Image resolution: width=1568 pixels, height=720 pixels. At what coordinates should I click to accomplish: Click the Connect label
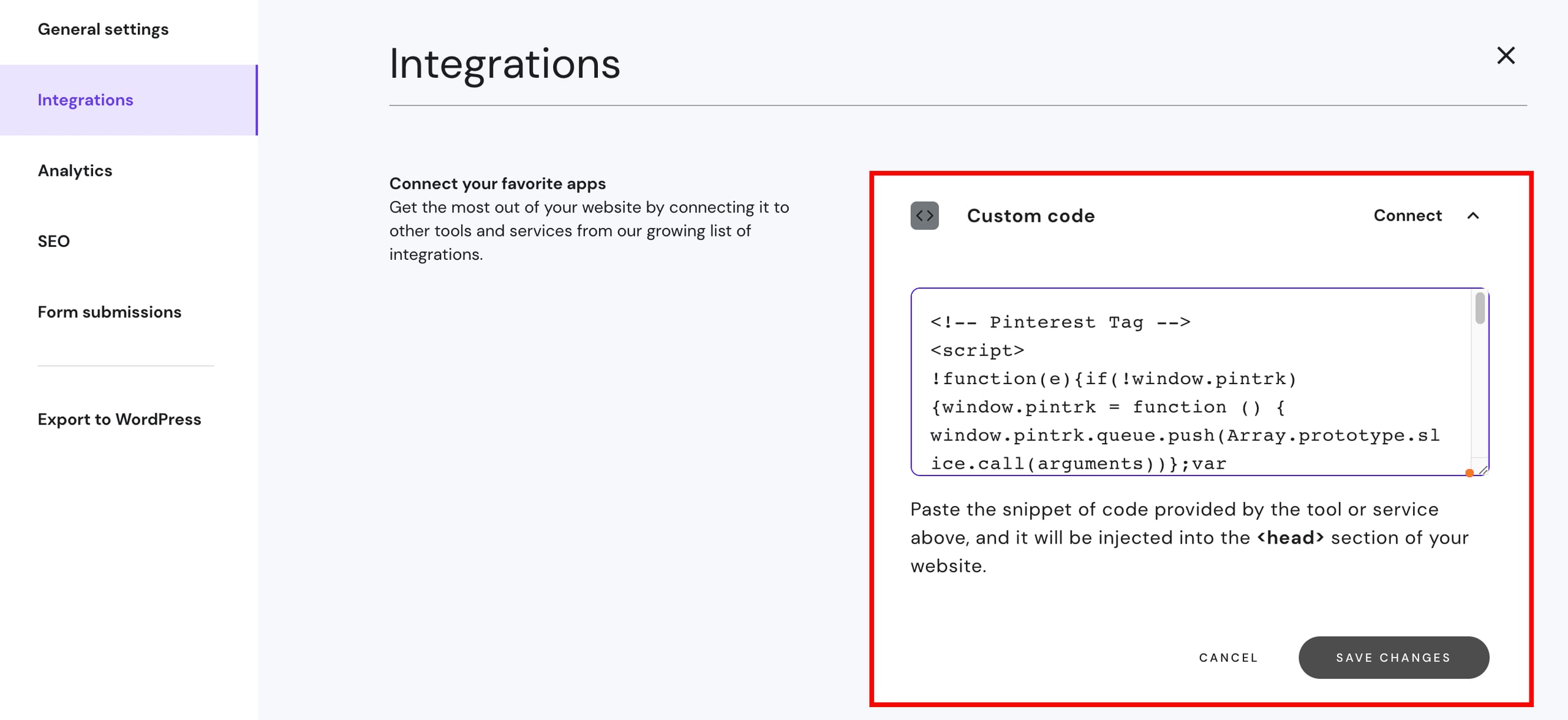[x=1408, y=216]
